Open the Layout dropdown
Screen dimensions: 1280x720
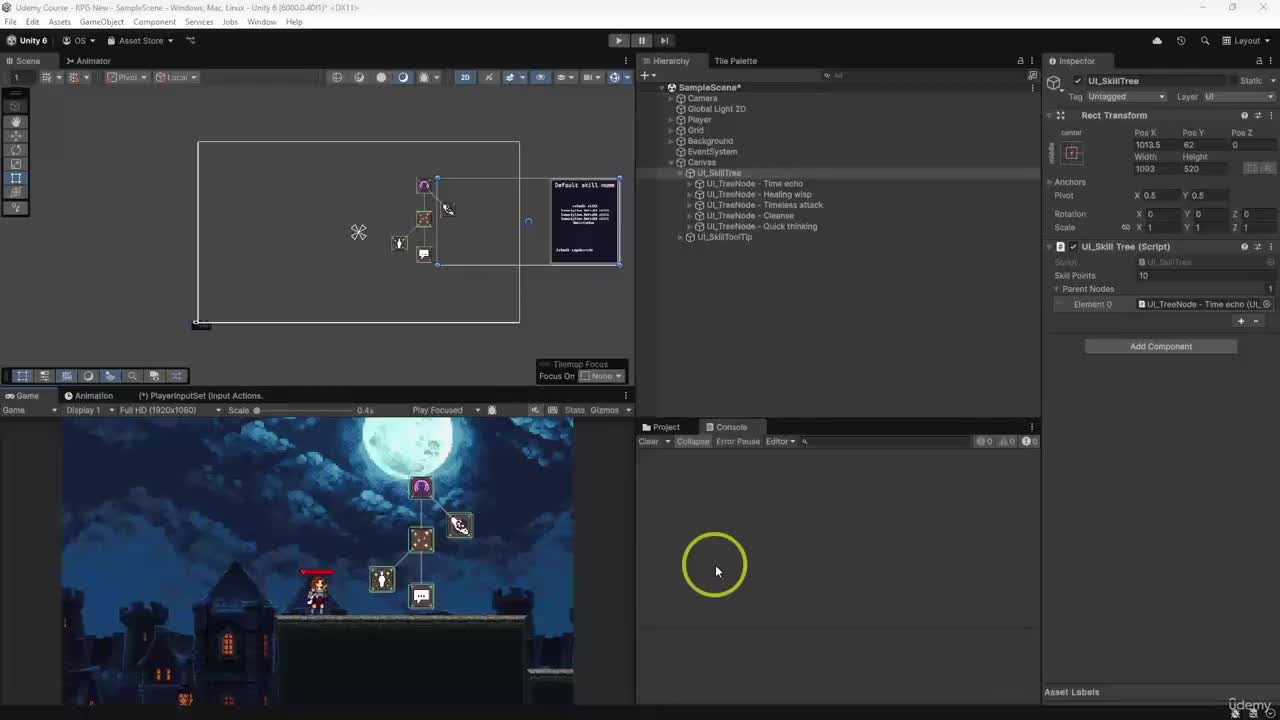[x=1246, y=41]
